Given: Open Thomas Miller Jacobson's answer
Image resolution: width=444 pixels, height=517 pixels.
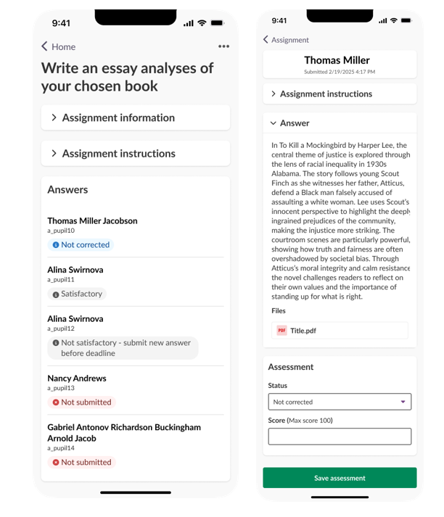Looking at the screenshot, I should tap(135, 233).
